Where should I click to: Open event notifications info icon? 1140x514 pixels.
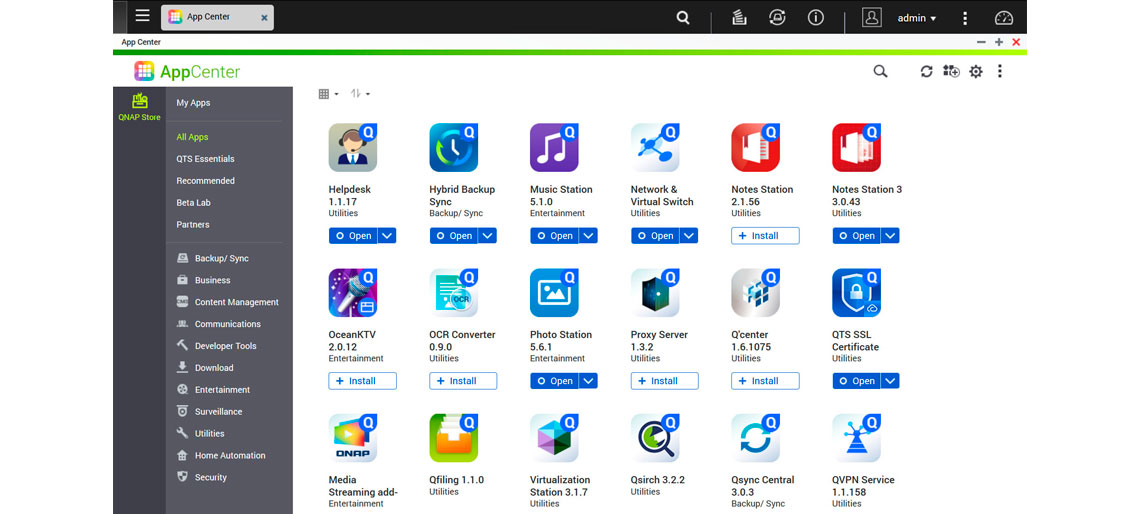[816, 18]
